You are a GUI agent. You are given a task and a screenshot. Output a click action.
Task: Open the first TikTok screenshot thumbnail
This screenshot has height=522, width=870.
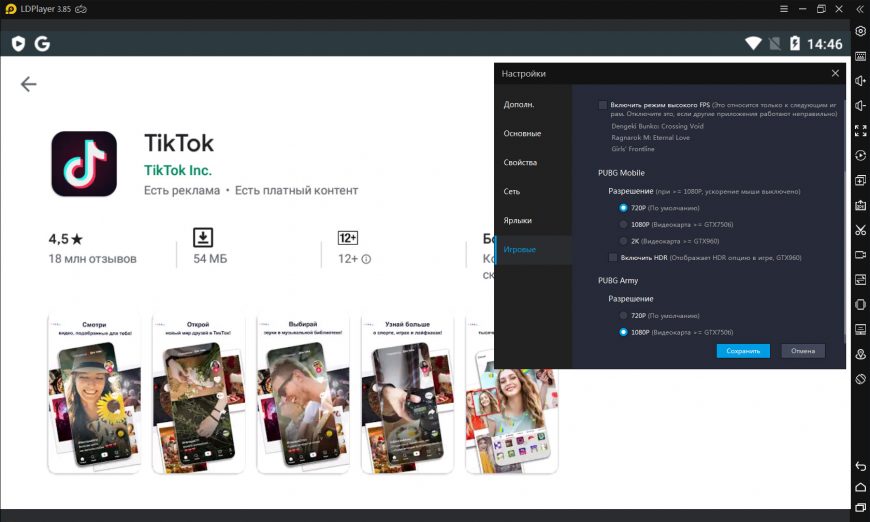(93, 393)
